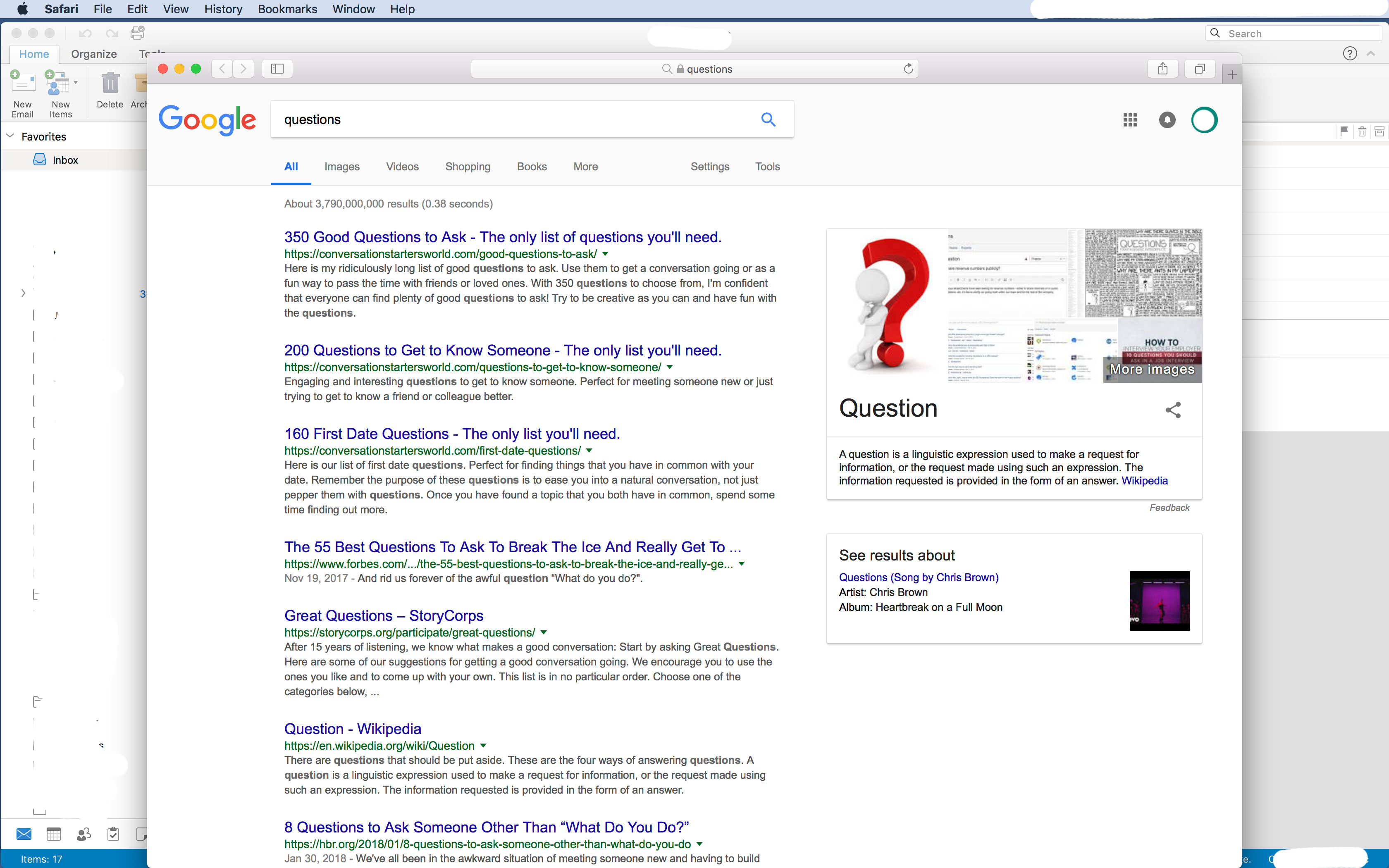Open the show all tabs icon
The width and height of the screenshot is (1389, 868).
(x=1200, y=69)
